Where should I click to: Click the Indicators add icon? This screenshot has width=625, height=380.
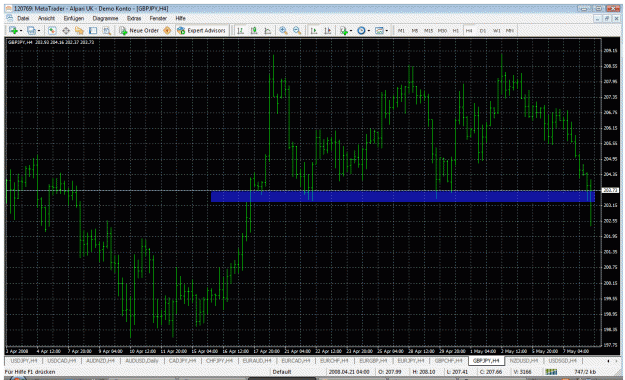(344, 30)
